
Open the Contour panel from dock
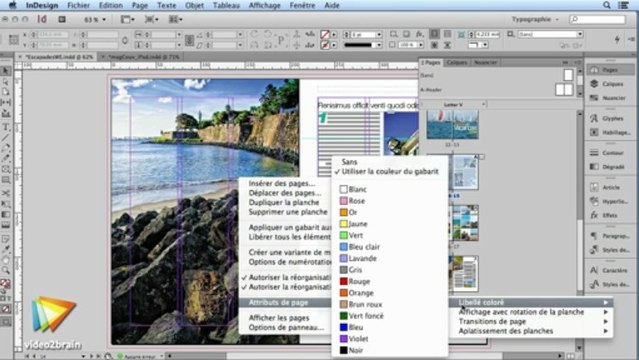(x=610, y=153)
